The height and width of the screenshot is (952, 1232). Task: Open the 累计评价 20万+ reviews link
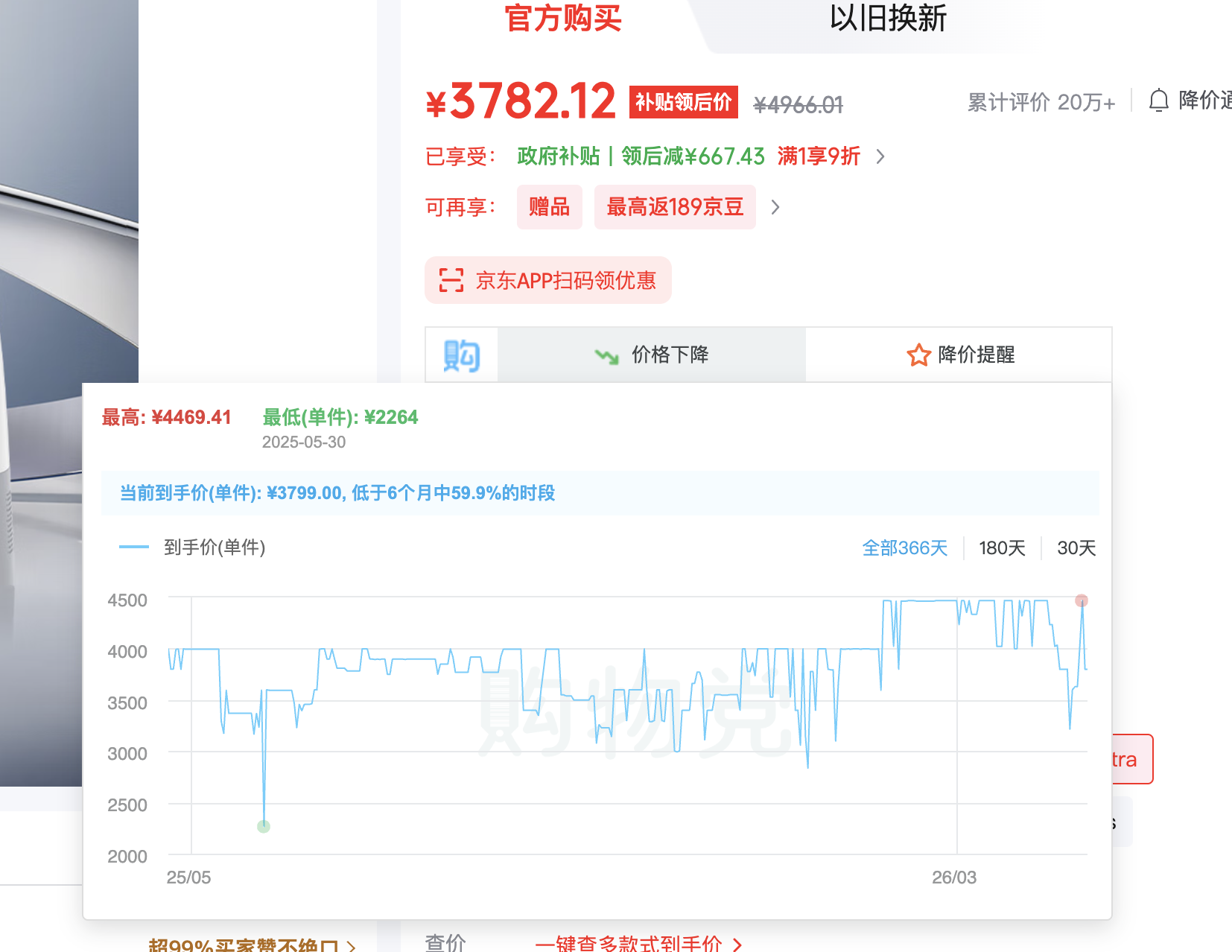(x=1041, y=102)
